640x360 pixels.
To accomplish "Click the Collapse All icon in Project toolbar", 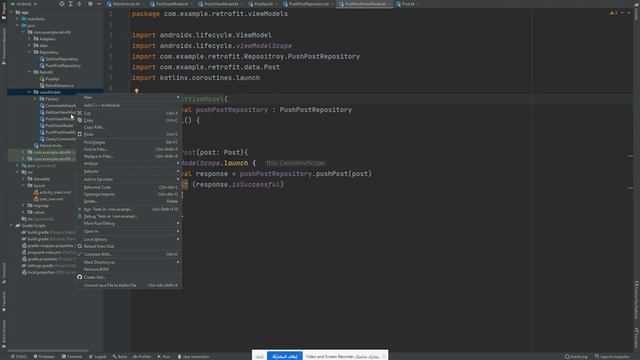I will click(x=80, y=4).
